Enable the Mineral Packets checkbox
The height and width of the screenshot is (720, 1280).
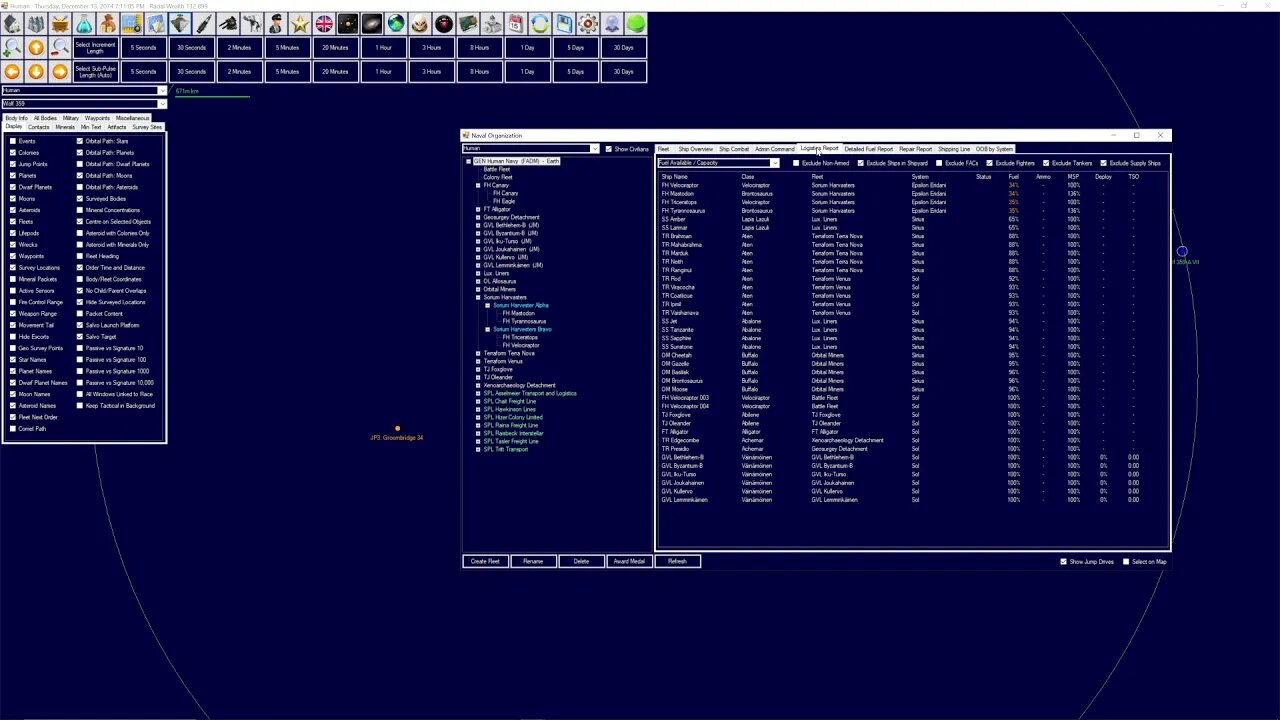tap(13, 279)
